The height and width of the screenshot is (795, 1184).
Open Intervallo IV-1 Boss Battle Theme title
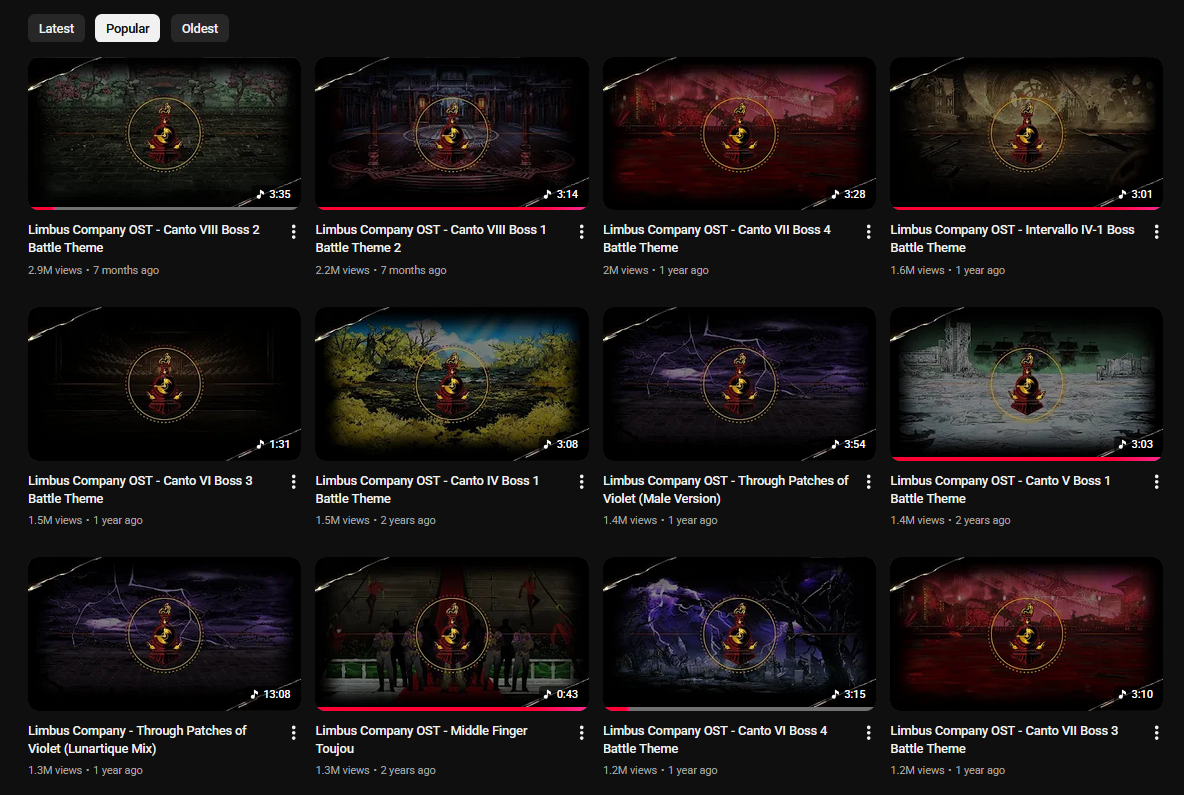pos(1012,239)
